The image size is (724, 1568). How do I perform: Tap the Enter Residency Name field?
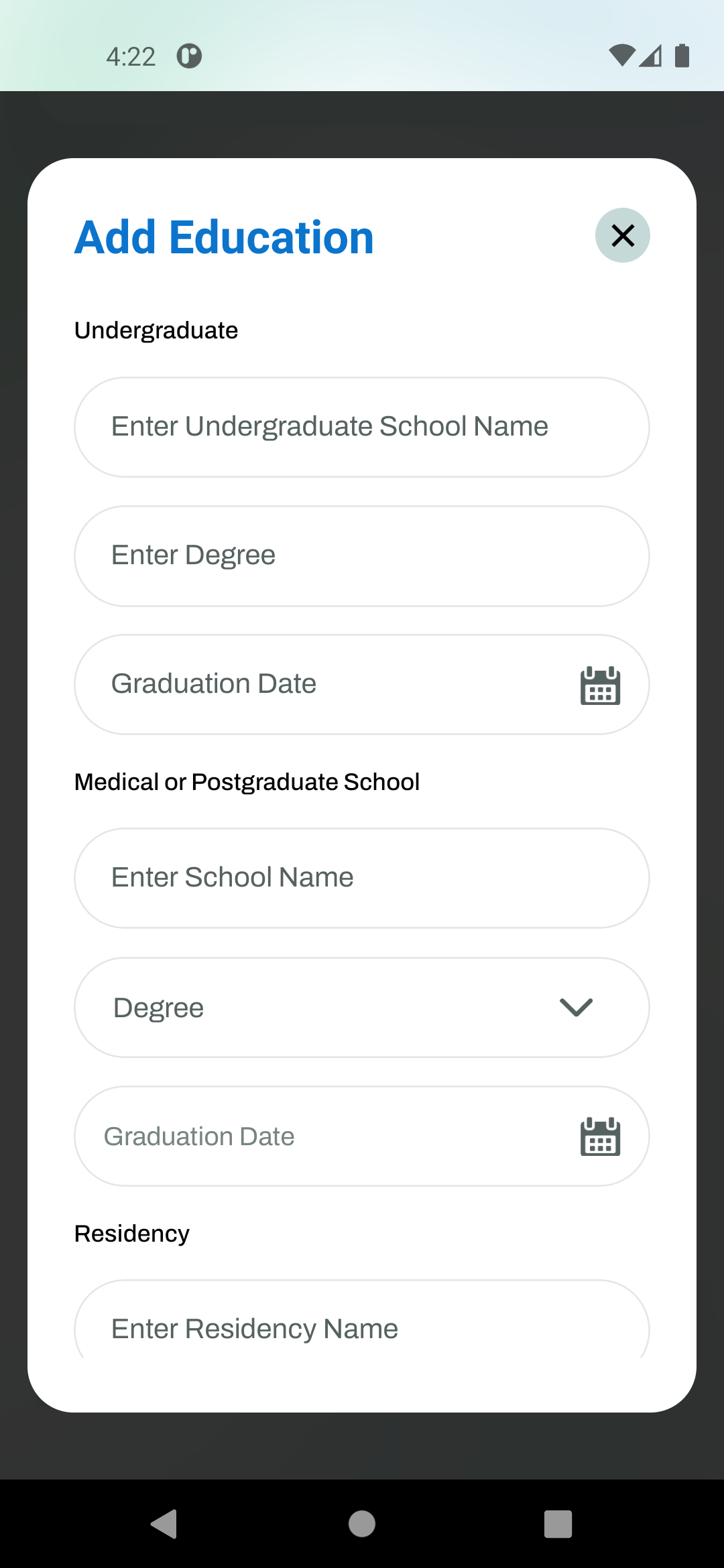[361, 1327]
